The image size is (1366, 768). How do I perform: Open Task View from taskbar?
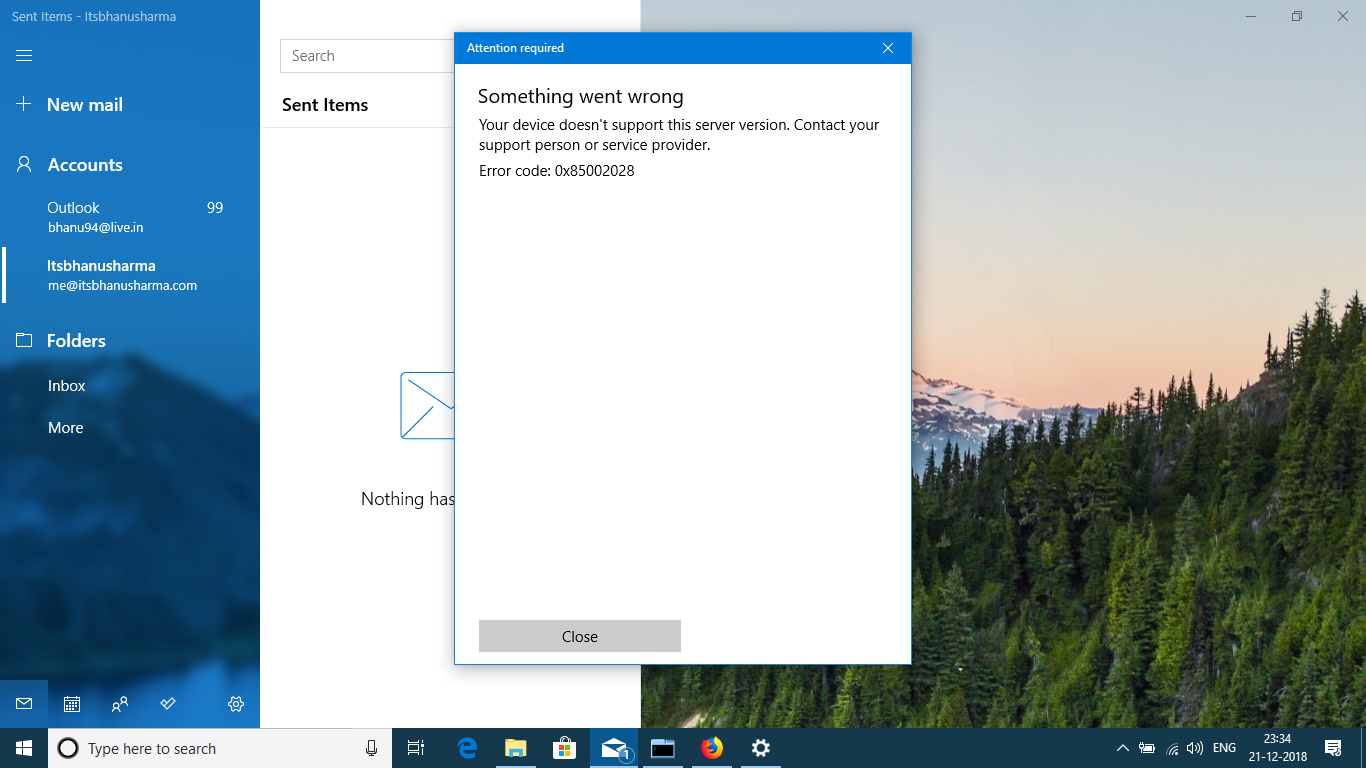tap(416, 748)
